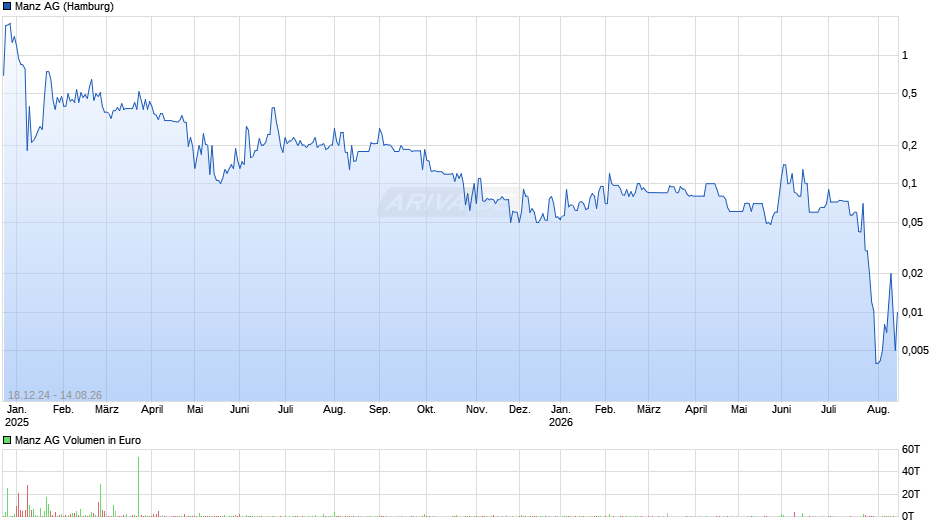This screenshot has height=526, width=940.
Task: Click the price axis label '0,005'
Action: (x=915, y=350)
